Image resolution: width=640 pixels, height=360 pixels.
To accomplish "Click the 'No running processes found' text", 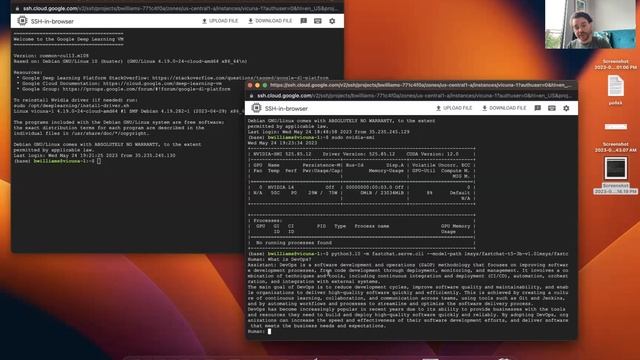I will point(294,243).
